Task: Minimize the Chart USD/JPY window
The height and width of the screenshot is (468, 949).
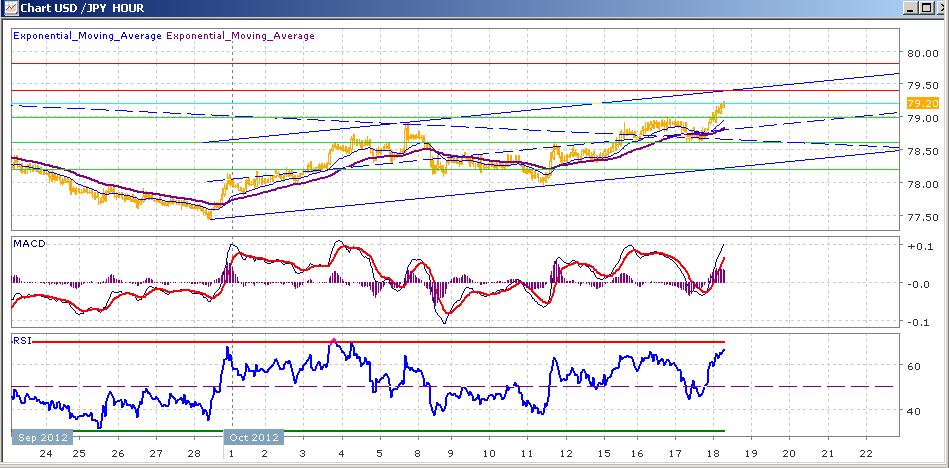Action: 910,8
